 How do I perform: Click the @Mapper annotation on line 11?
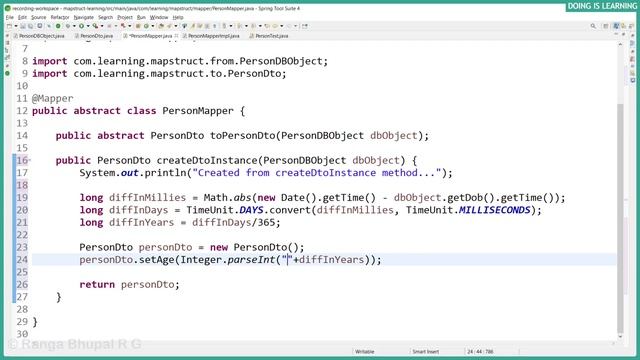point(53,98)
